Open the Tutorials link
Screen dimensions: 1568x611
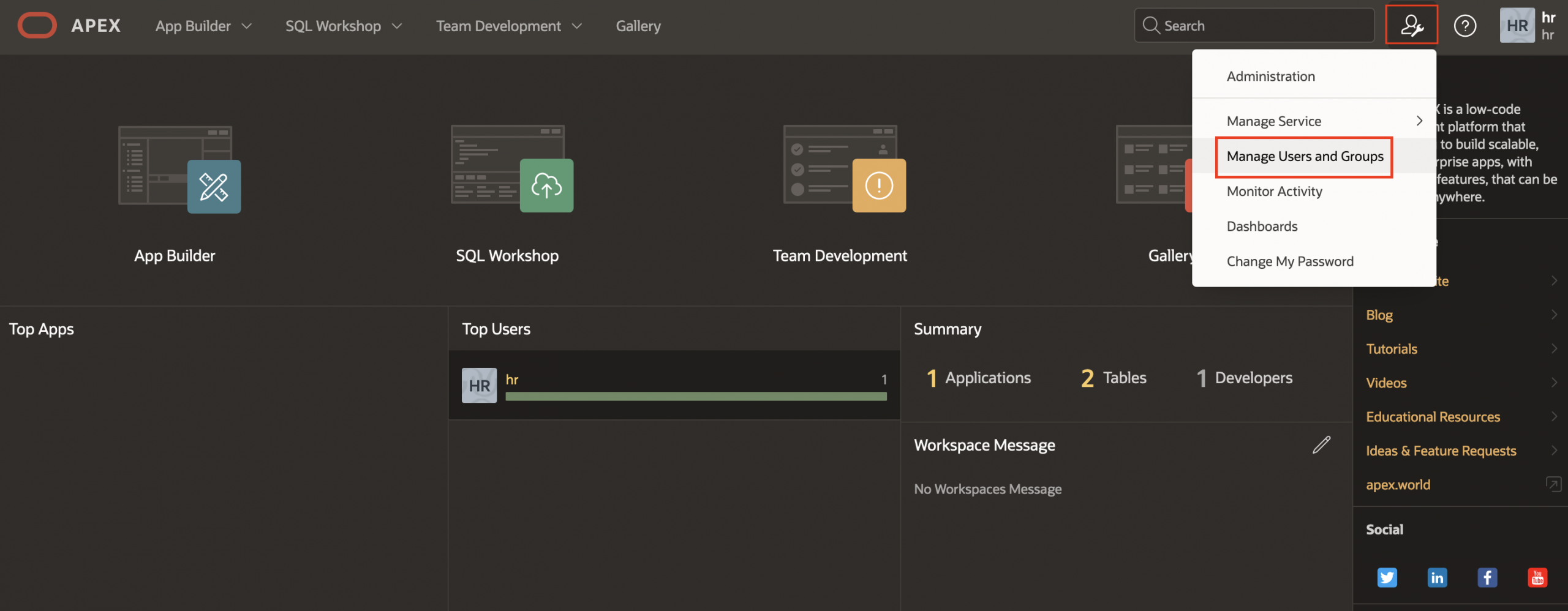click(x=1392, y=348)
